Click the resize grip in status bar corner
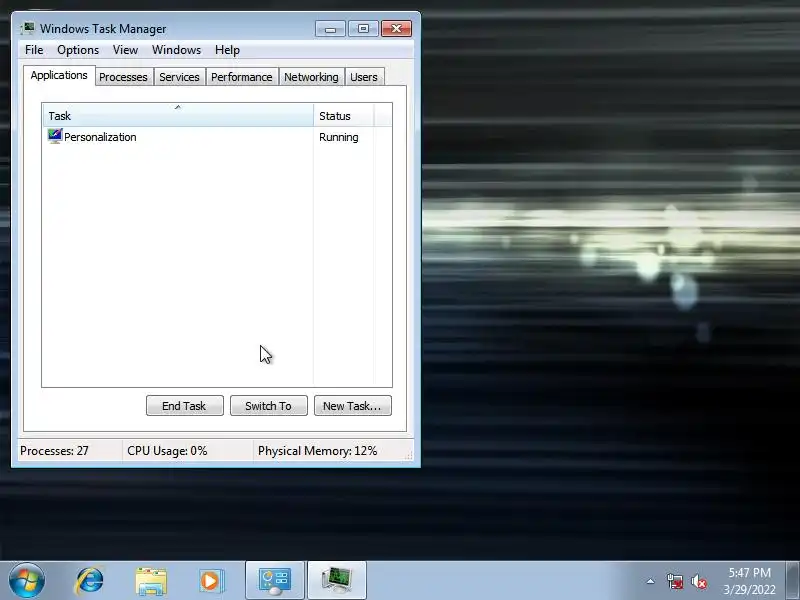The image size is (800, 600). (409, 456)
